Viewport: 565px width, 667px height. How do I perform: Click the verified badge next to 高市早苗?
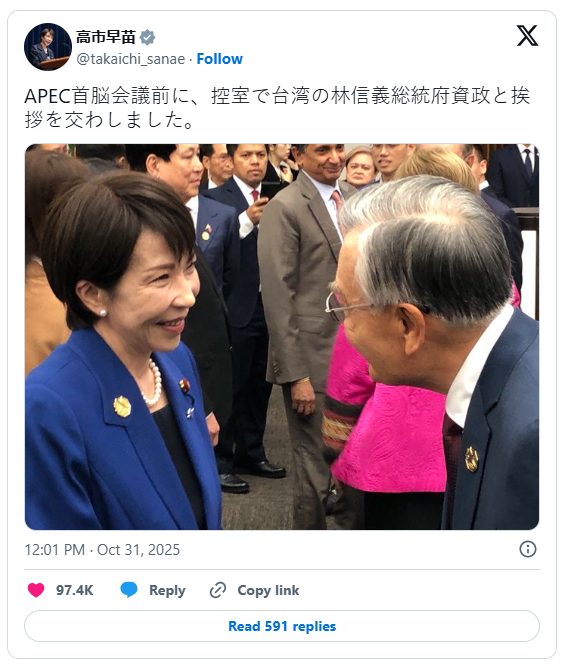[147, 37]
